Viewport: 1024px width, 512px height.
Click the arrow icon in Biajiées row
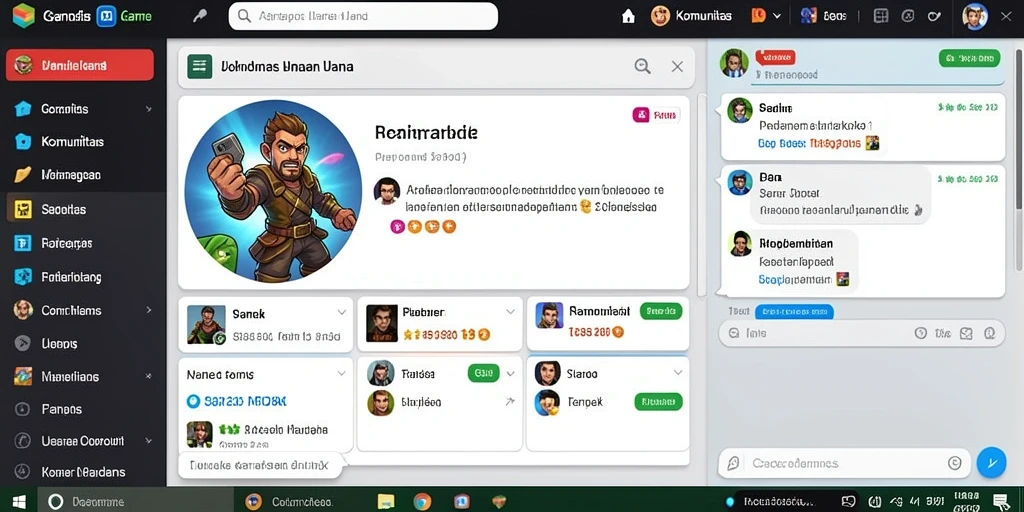coord(510,402)
